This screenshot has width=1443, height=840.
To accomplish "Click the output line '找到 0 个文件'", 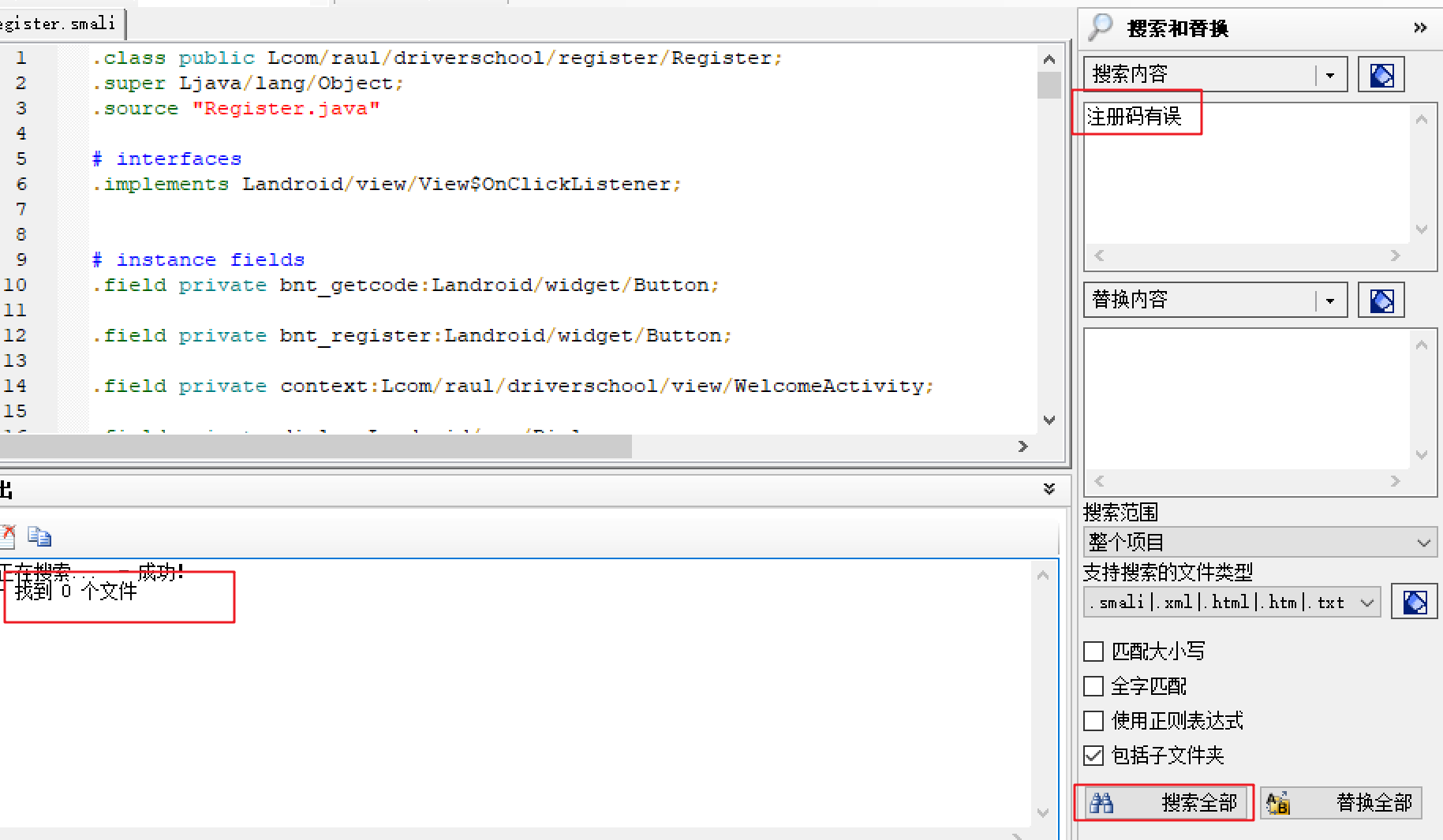I will coord(76,592).
